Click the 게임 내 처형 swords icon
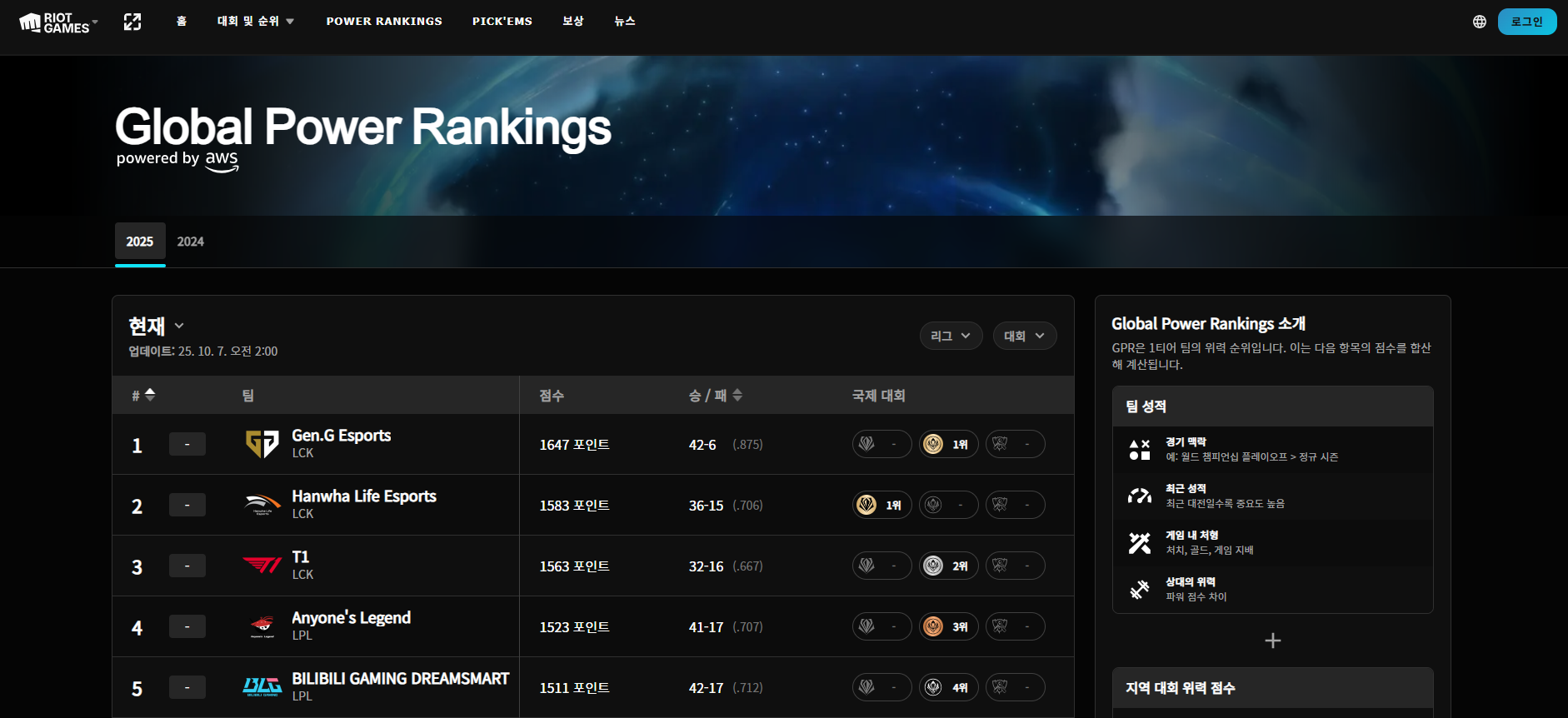The height and width of the screenshot is (718, 1568). [1139, 543]
